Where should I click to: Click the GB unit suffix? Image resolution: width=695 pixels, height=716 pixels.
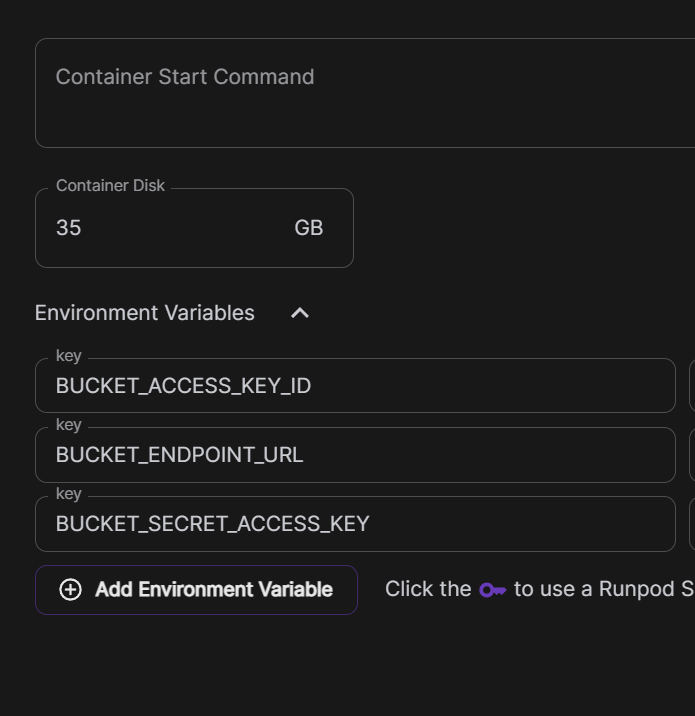pos(308,228)
